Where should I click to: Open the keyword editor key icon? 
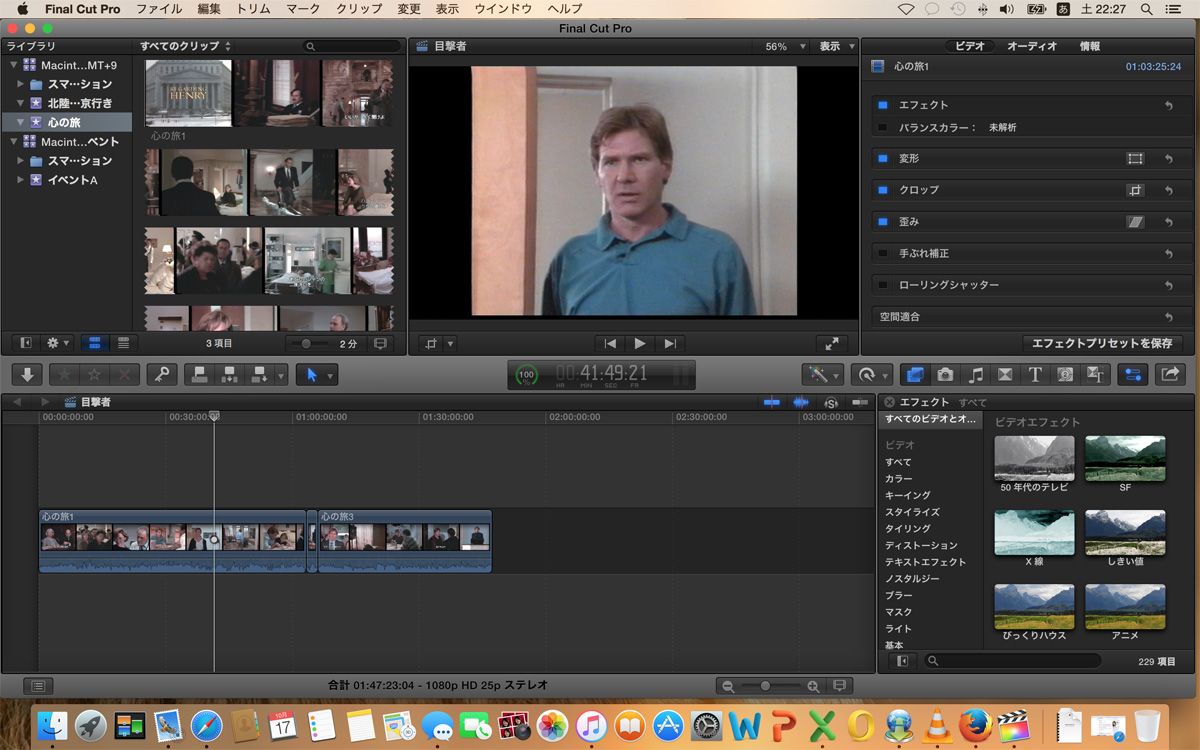tap(161, 375)
